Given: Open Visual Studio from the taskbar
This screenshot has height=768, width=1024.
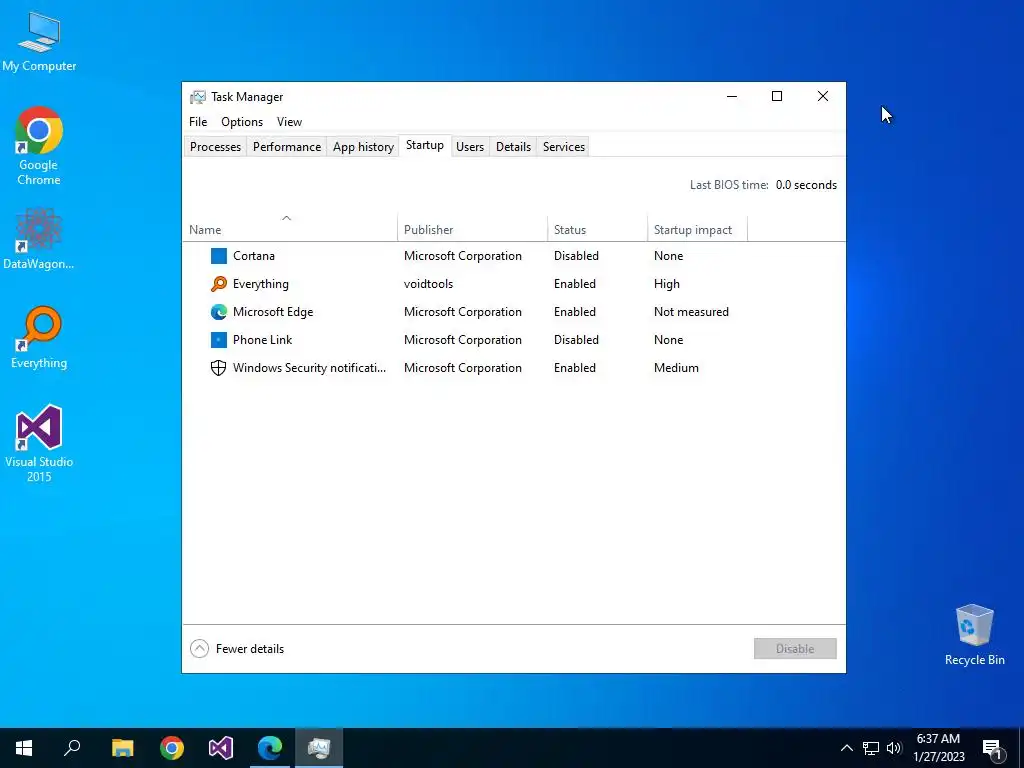Looking at the screenshot, I should pyautogui.click(x=221, y=748).
